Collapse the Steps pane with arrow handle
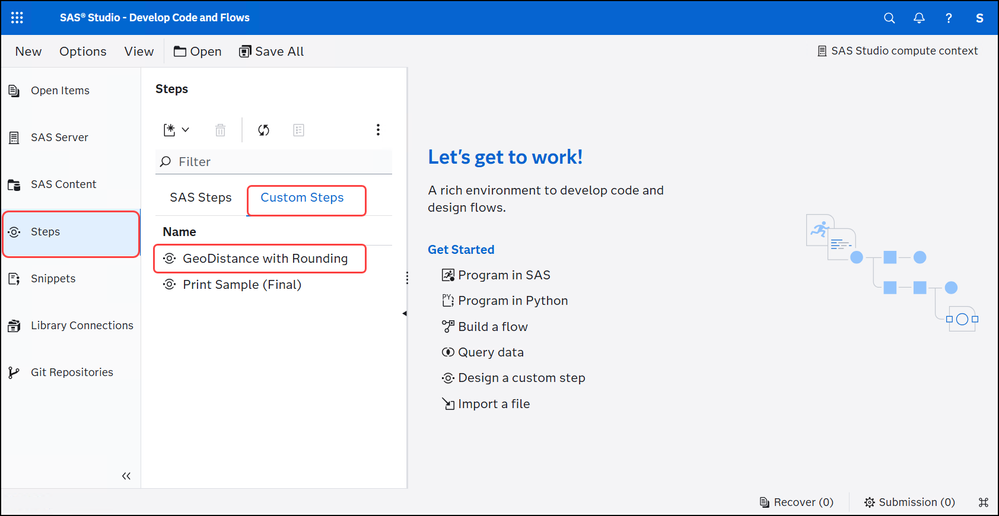Image resolution: width=999 pixels, height=516 pixels. pyautogui.click(x=404, y=313)
